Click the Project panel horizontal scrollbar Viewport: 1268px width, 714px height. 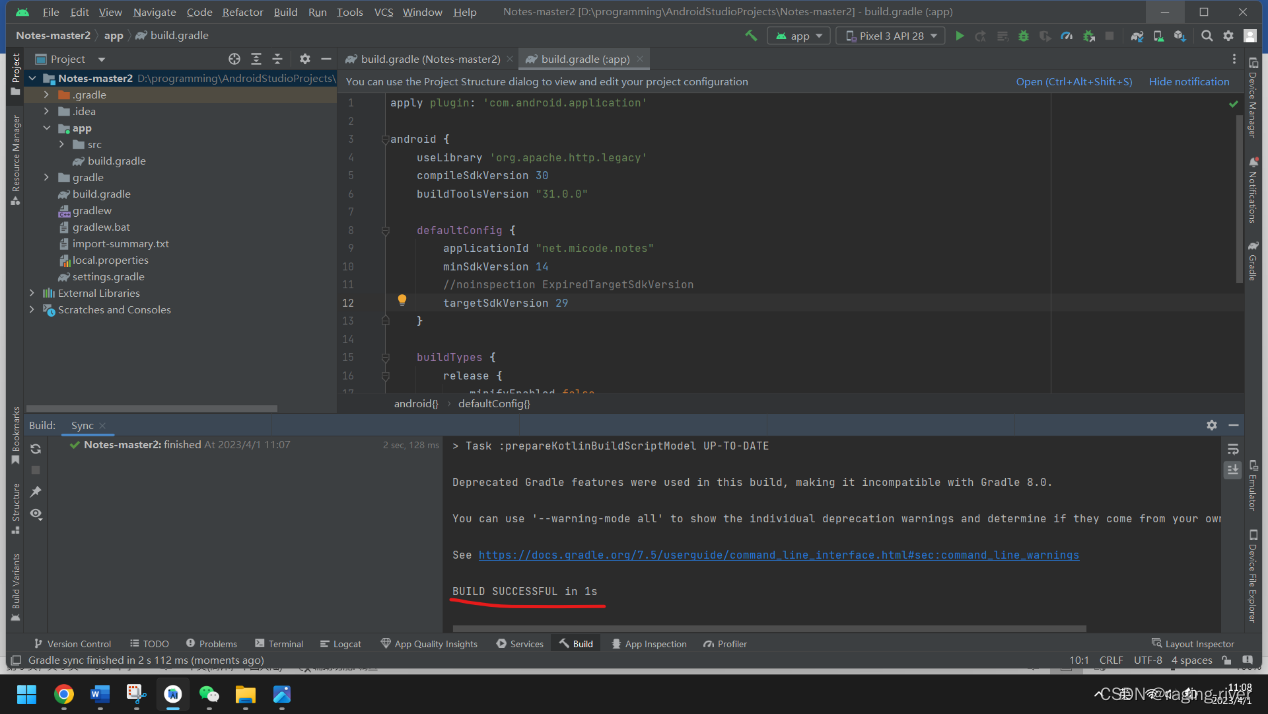click(x=152, y=408)
